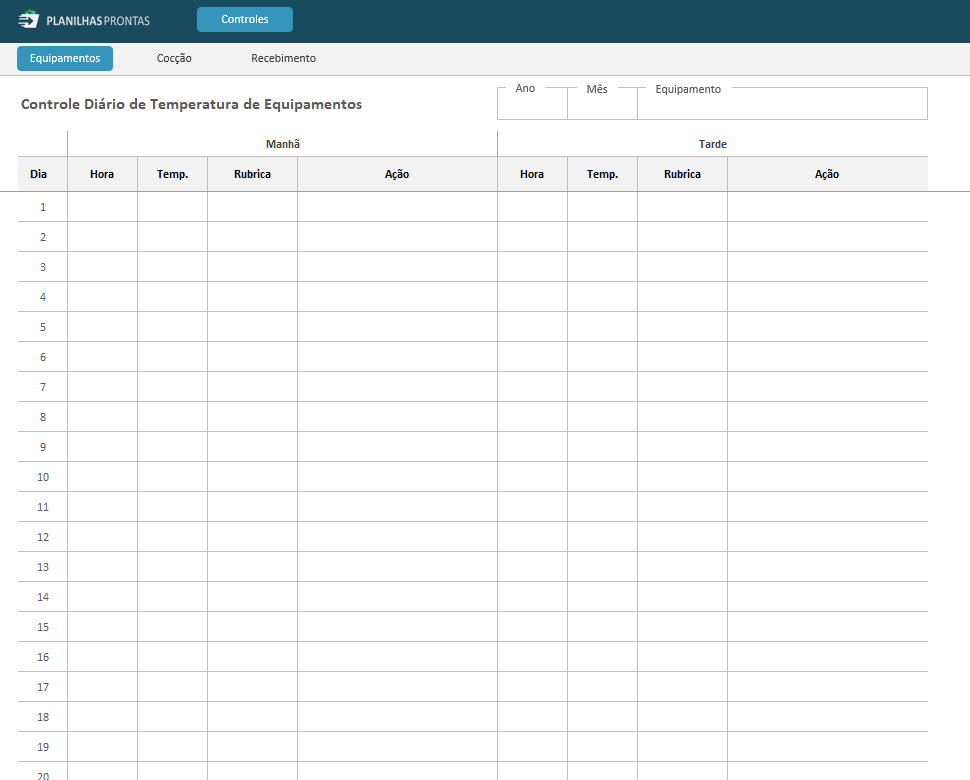The height and width of the screenshot is (780, 970).
Task: Click the Manhã section header
Action: tap(282, 144)
